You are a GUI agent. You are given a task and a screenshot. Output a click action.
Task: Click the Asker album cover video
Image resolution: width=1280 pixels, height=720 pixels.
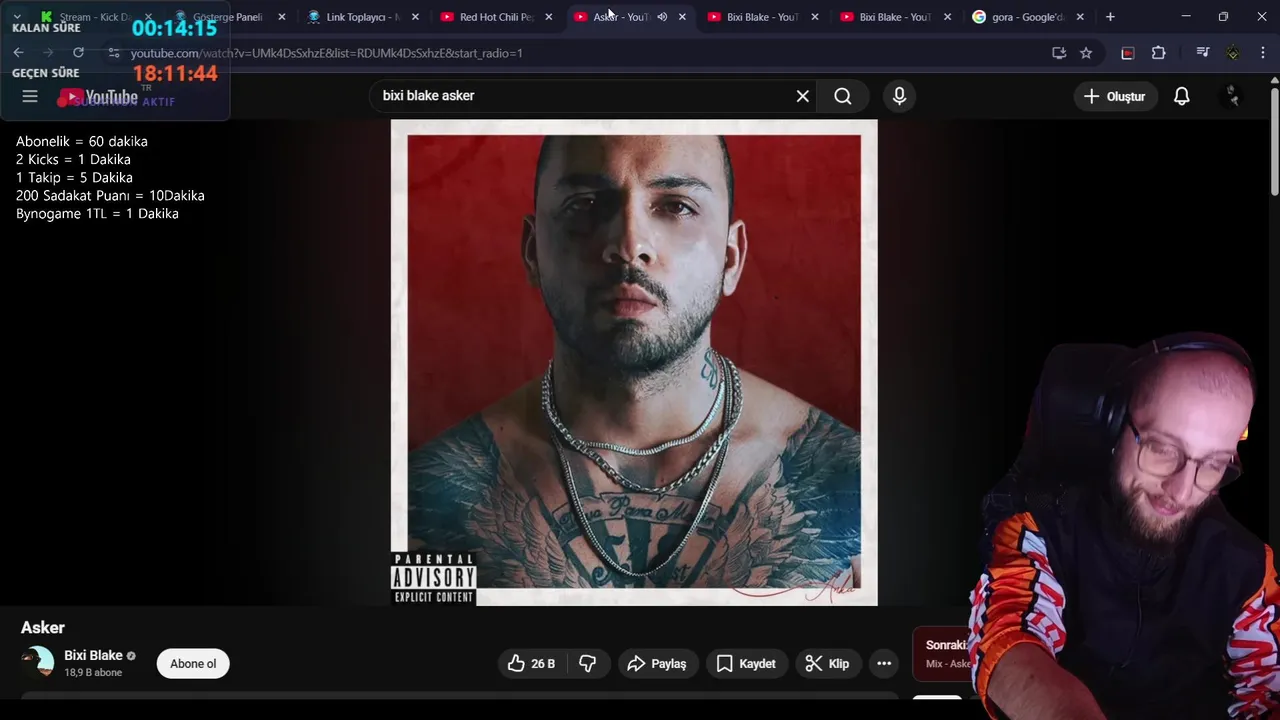tap(634, 362)
